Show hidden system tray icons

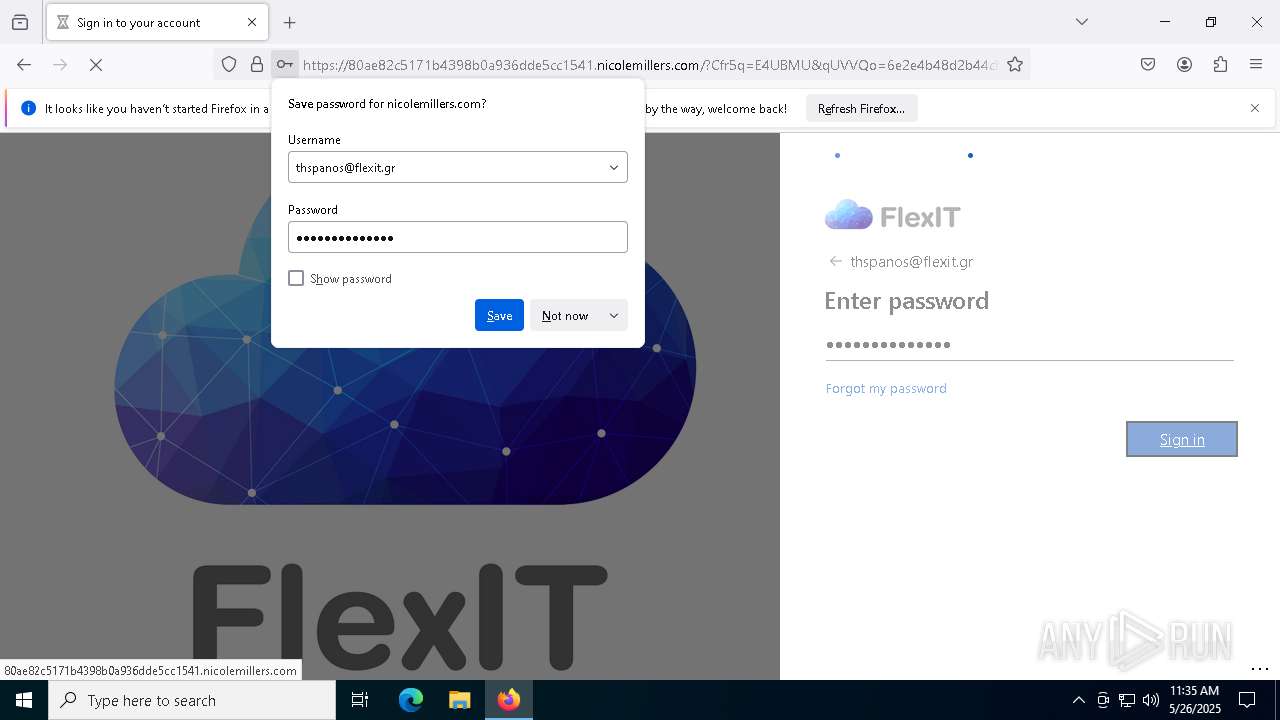(x=1078, y=700)
